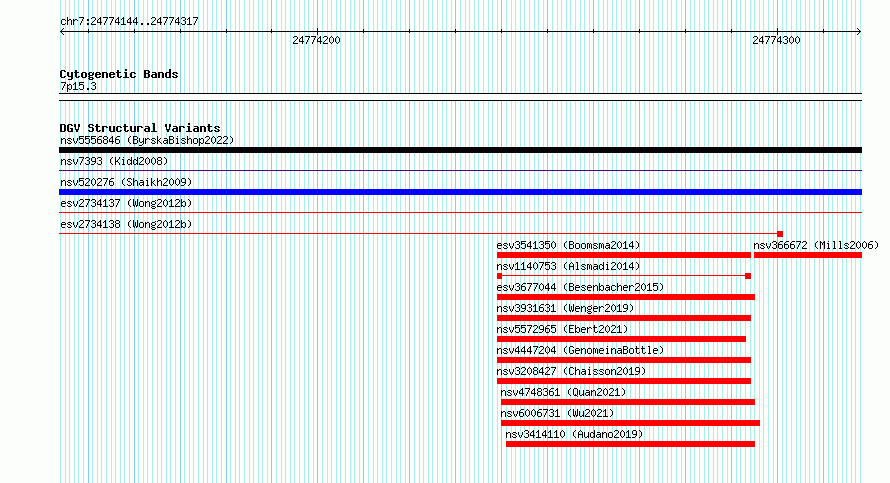Click ruler position label 24774200

point(316,40)
